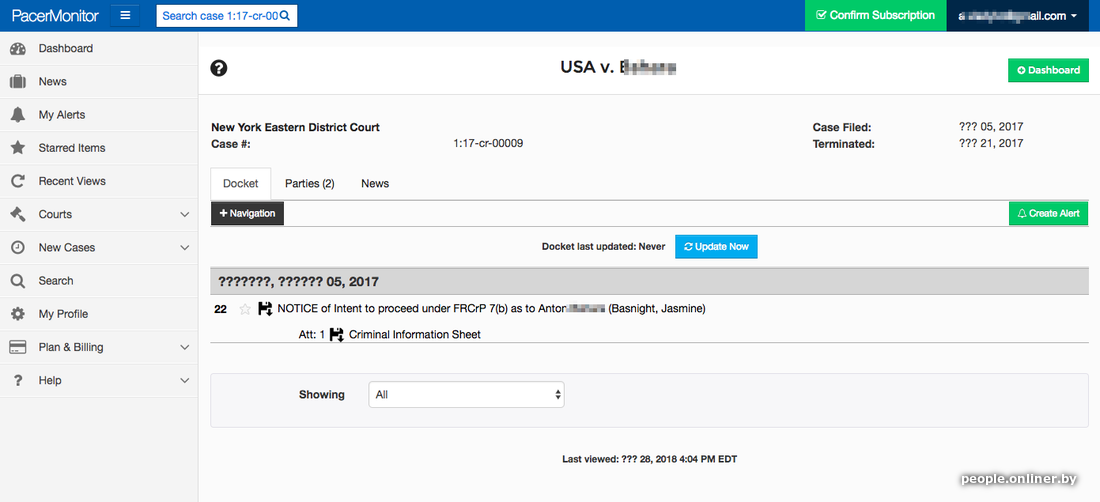The height and width of the screenshot is (502, 1100).
Task: Expand the Help submenu chevron
Action: coord(185,380)
